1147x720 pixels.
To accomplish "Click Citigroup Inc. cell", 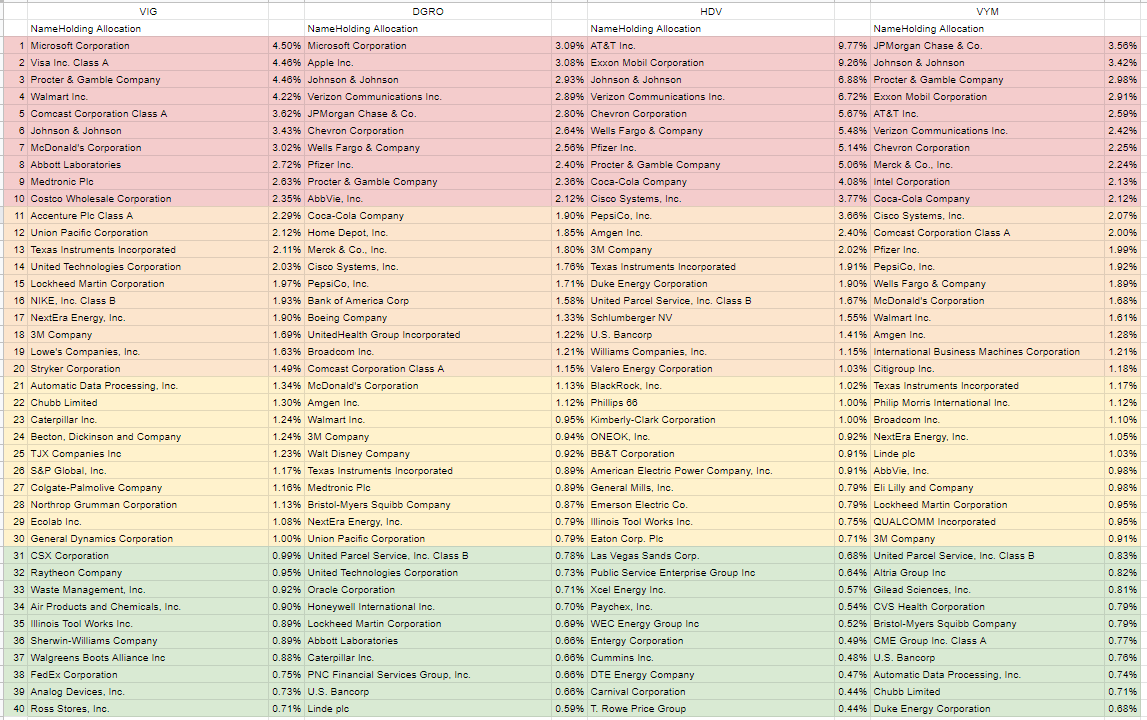I will (x=987, y=369).
